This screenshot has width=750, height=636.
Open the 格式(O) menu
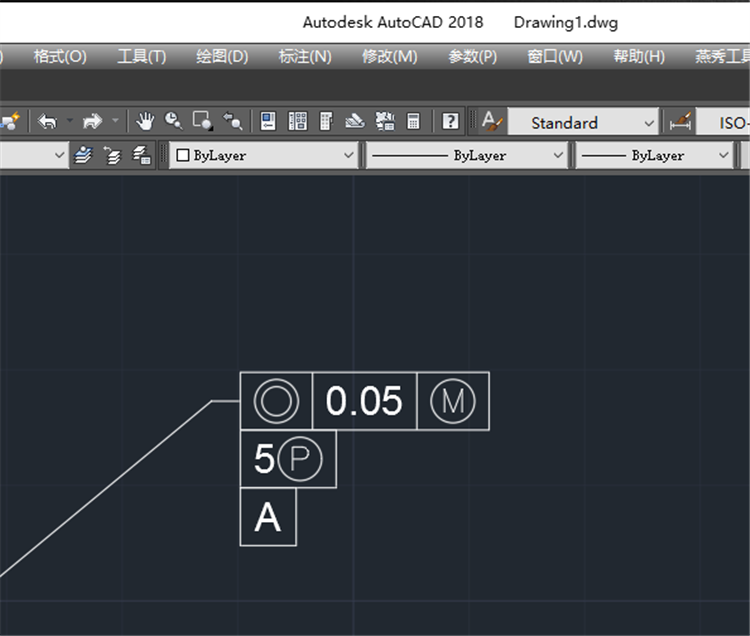(60, 57)
